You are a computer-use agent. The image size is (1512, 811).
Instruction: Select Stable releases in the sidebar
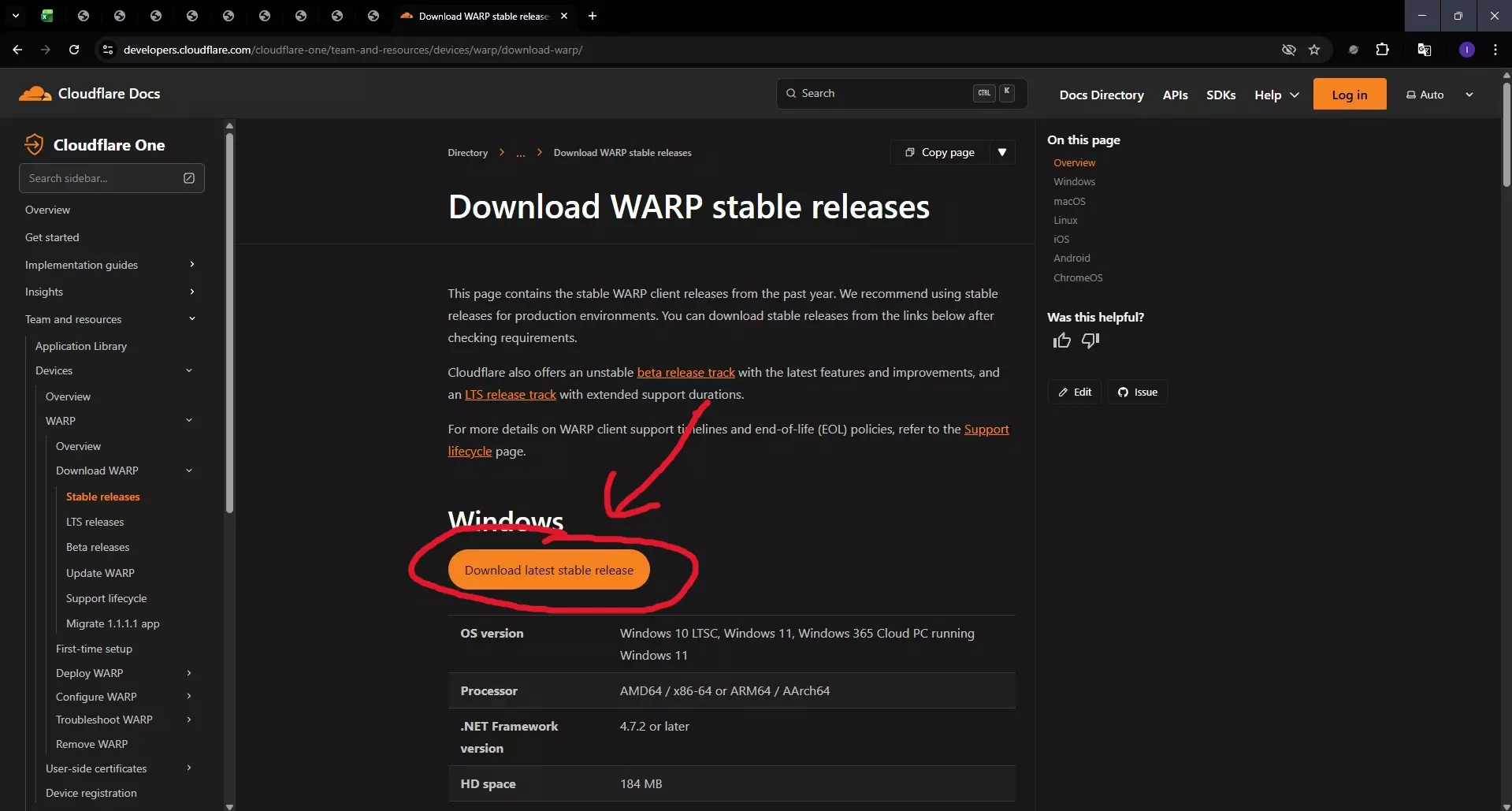103,497
